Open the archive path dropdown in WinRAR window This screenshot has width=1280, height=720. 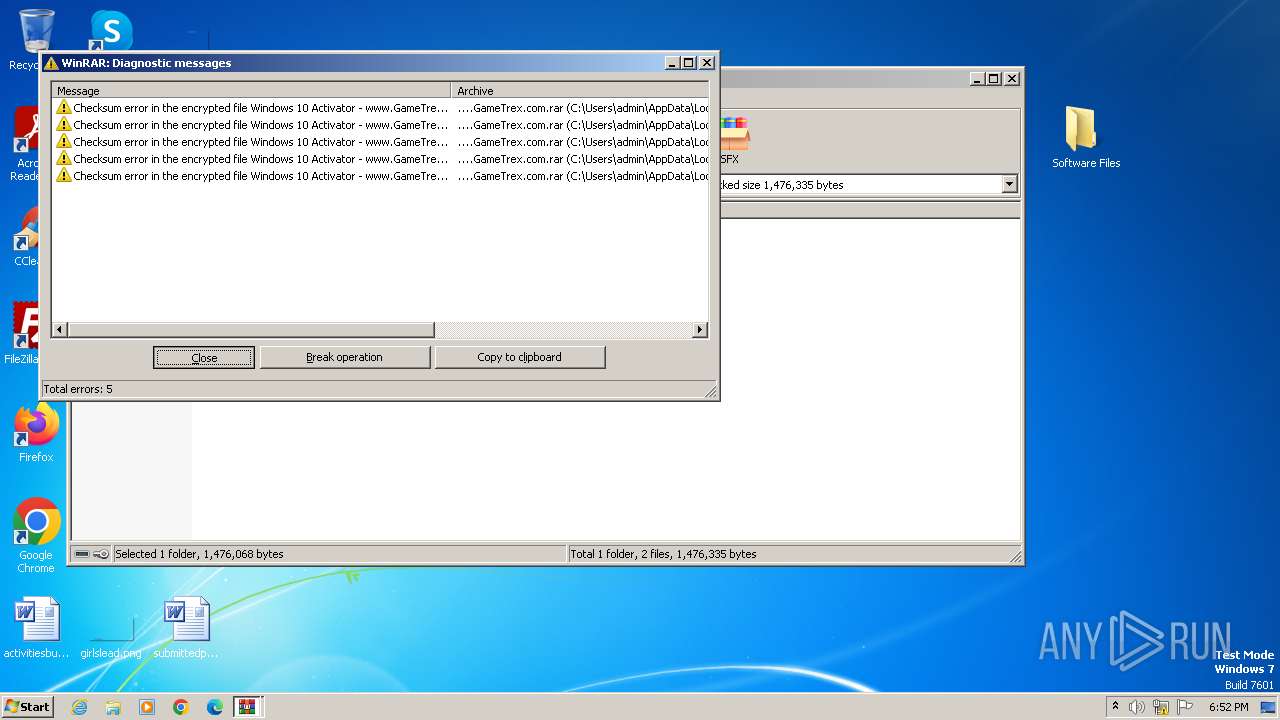[1009, 184]
